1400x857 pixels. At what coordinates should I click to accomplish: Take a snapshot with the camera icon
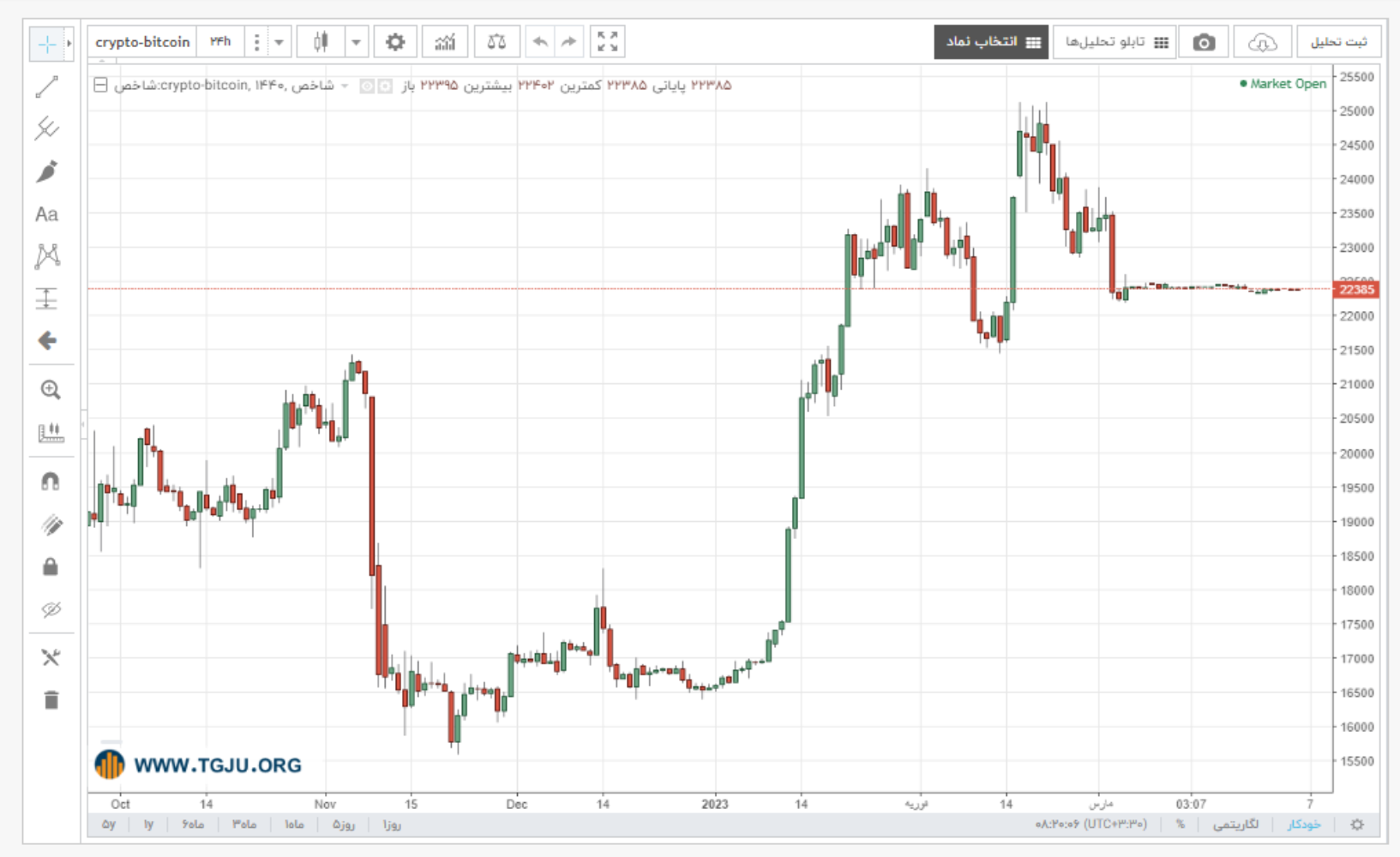coord(1204,42)
